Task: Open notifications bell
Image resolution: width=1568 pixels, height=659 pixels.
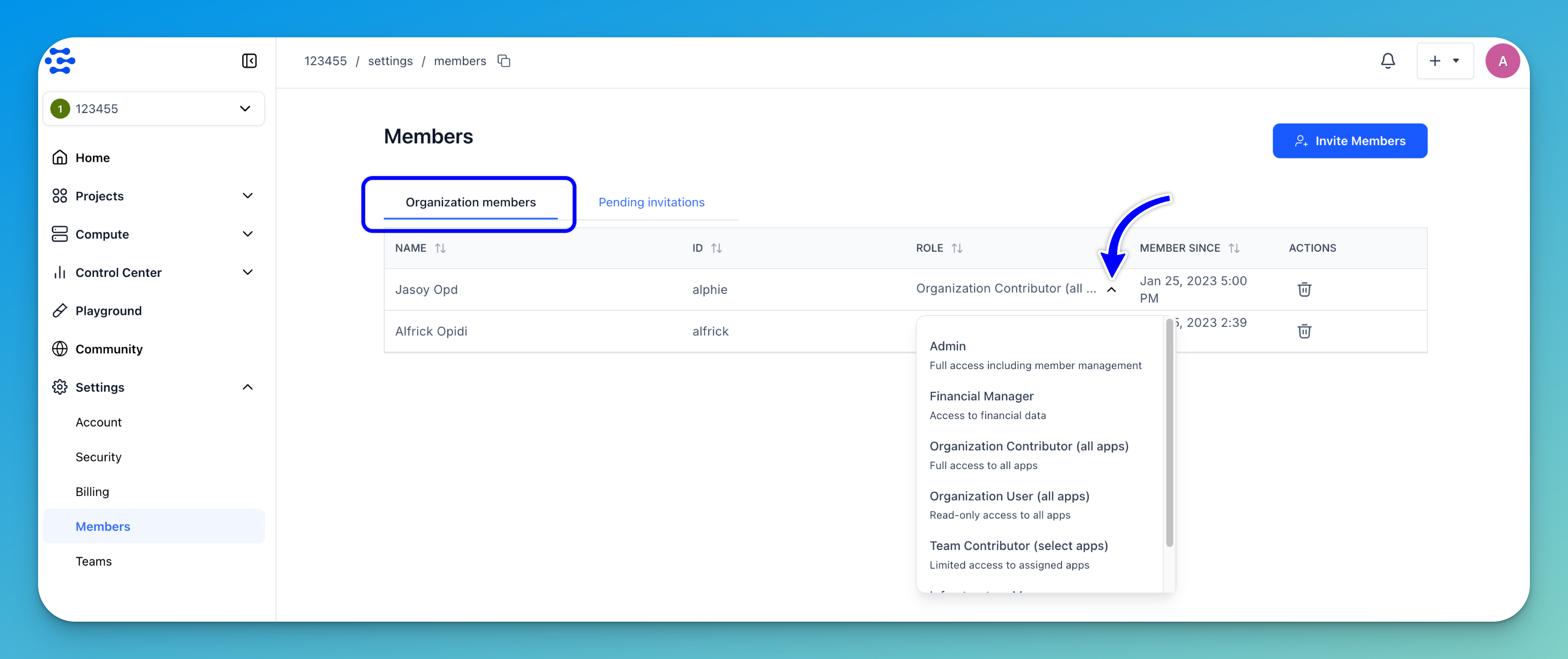Action: (1387, 61)
